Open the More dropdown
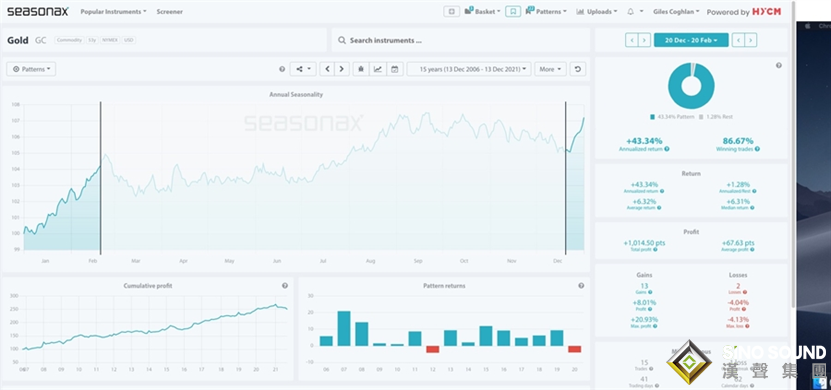This screenshot has width=831, height=390. coord(550,69)
